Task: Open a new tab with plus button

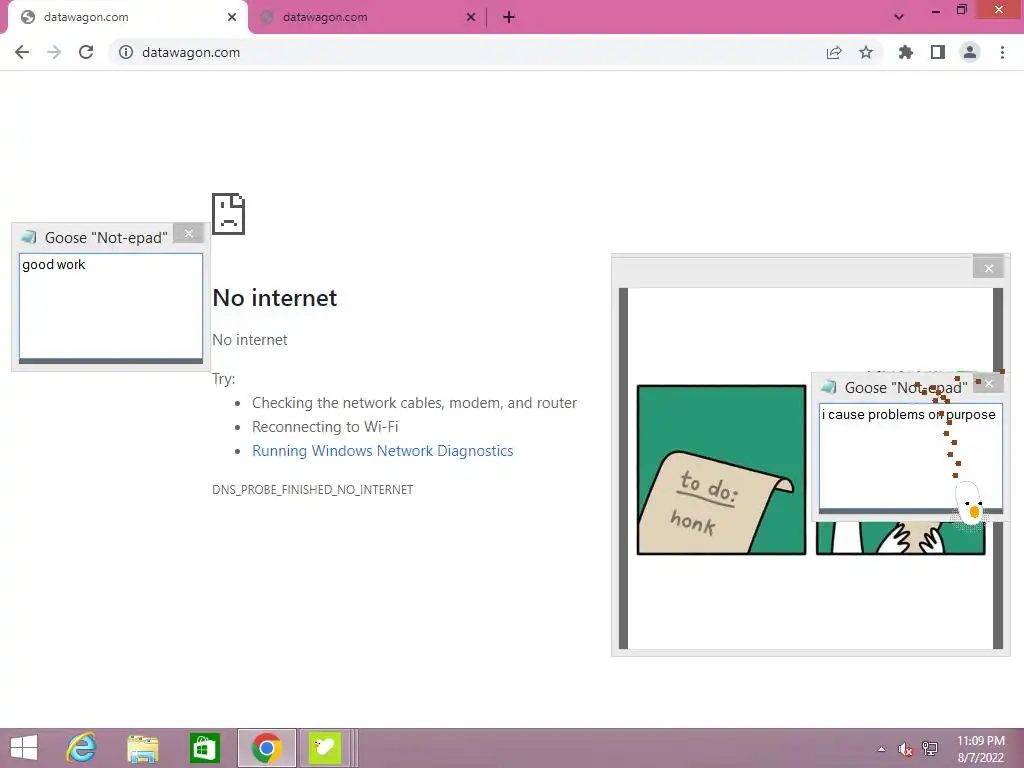Action: [509, 18]
